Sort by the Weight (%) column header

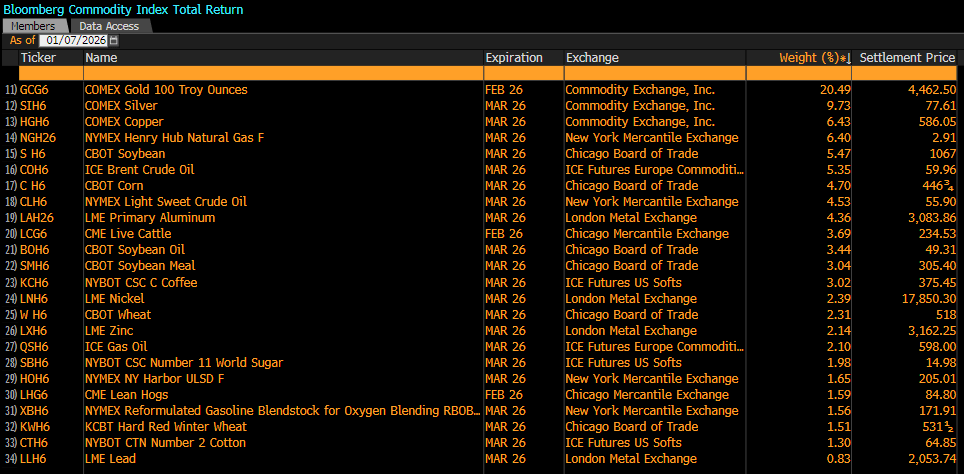pyautogui.click(x=815, y=58)
